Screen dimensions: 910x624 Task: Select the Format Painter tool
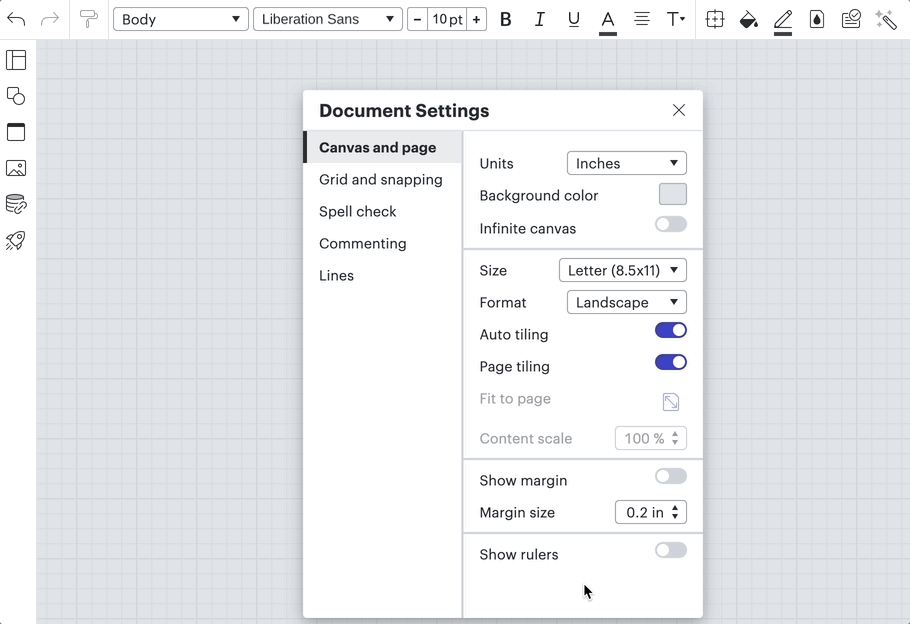click(x=89, y=19)
